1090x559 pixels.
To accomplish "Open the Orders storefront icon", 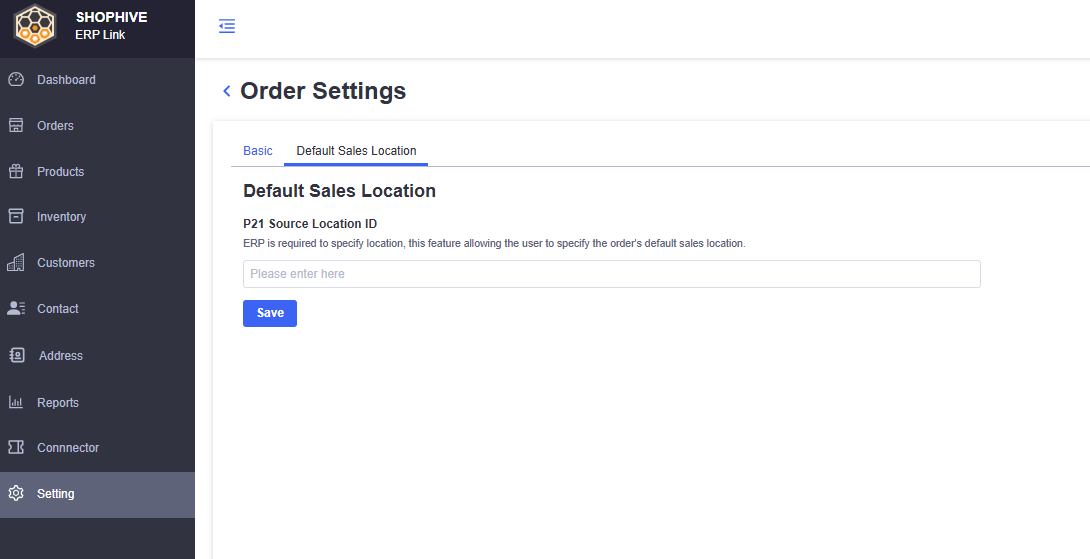I will (x=16, y=125).
